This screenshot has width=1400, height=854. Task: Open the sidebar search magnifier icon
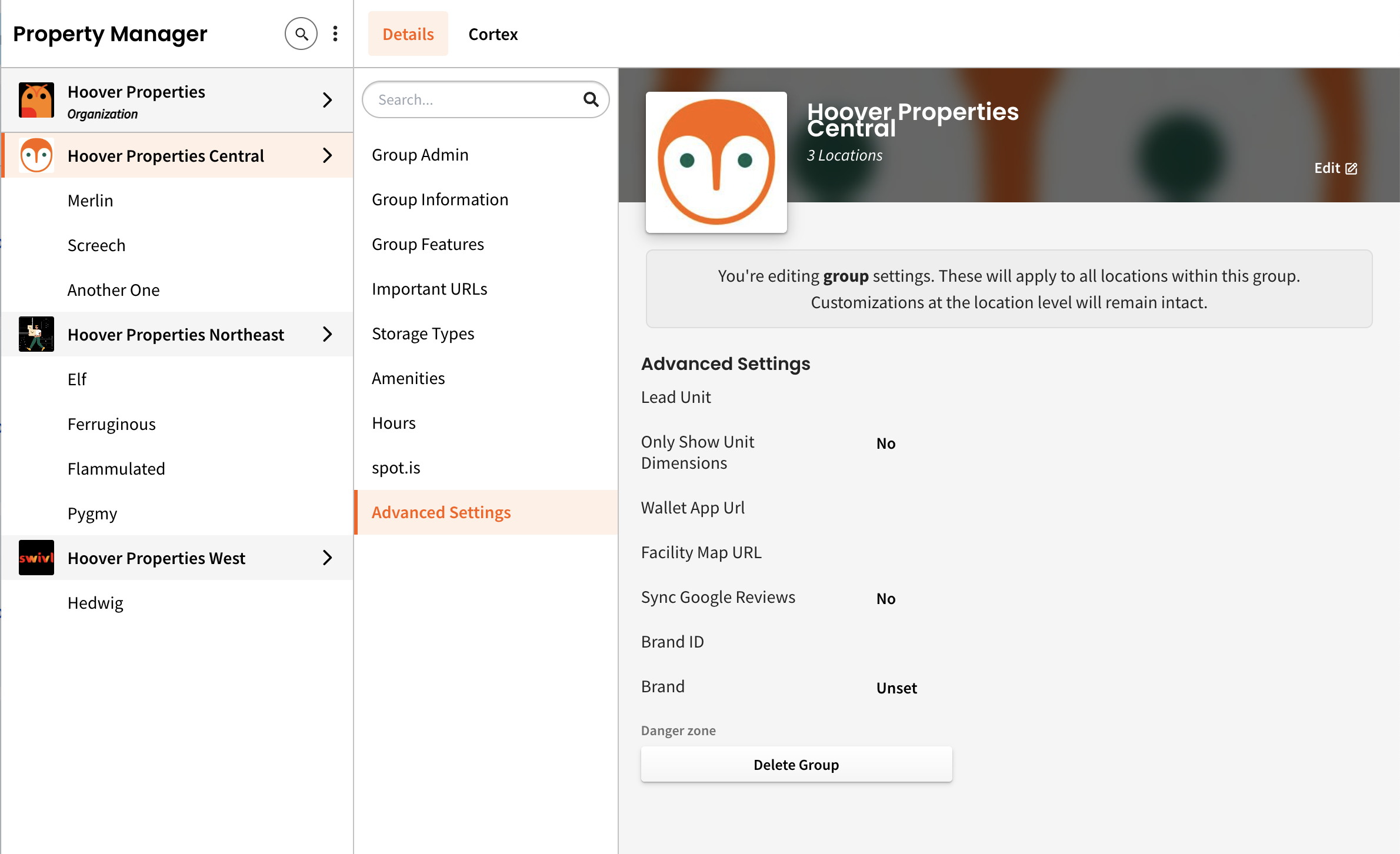(301, 34)
